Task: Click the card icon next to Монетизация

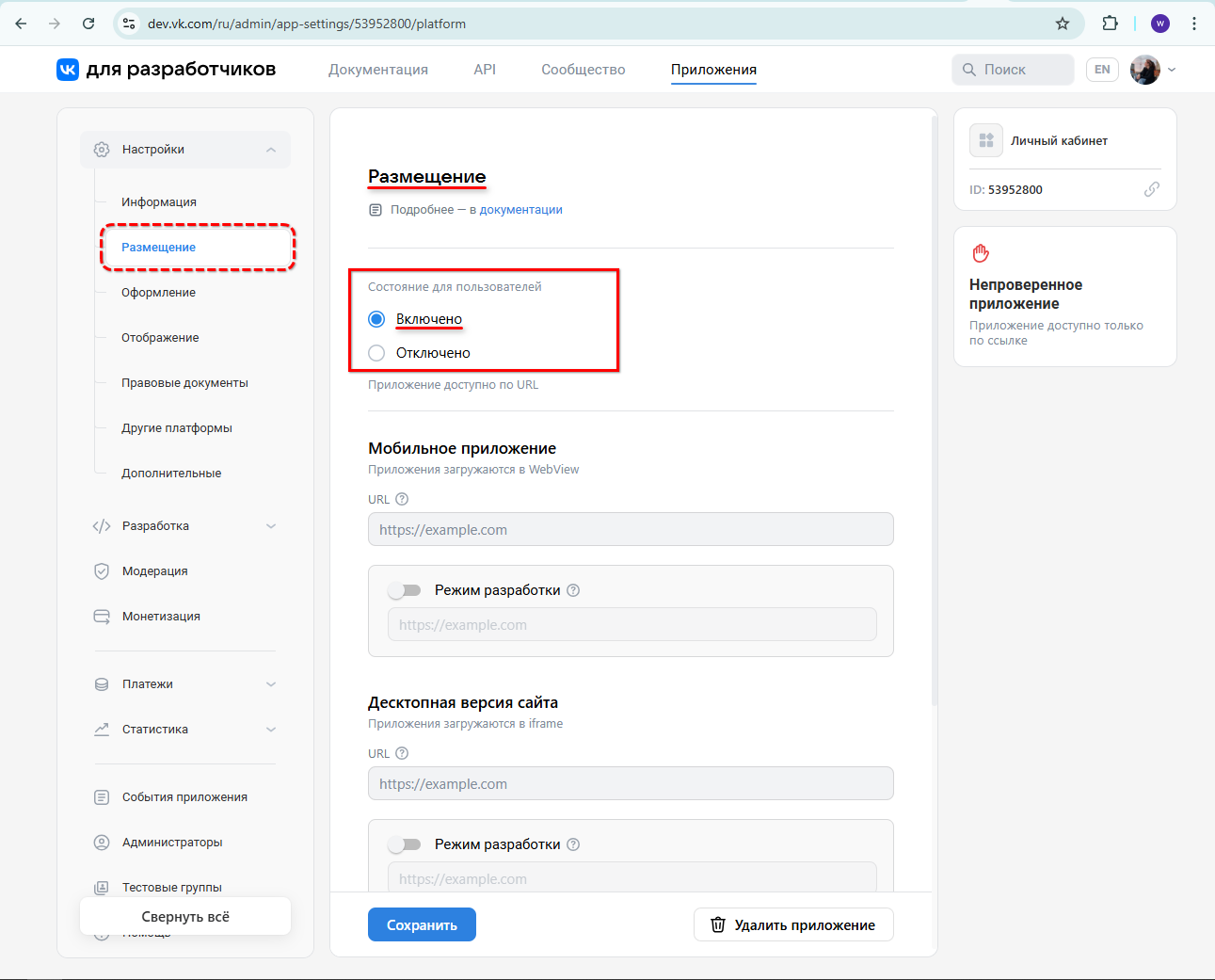Action: coord(101,616)
